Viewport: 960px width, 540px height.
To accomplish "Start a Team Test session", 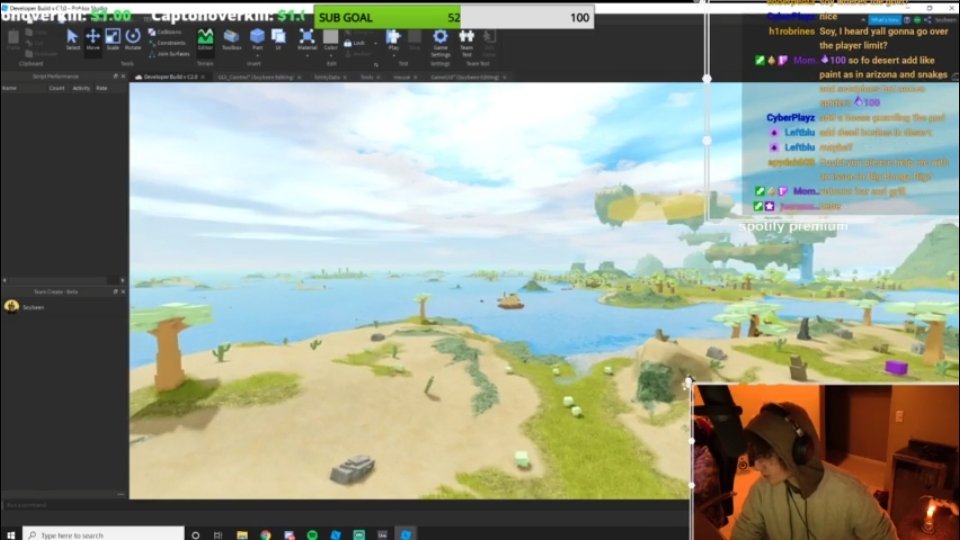I will coord(467,42).
